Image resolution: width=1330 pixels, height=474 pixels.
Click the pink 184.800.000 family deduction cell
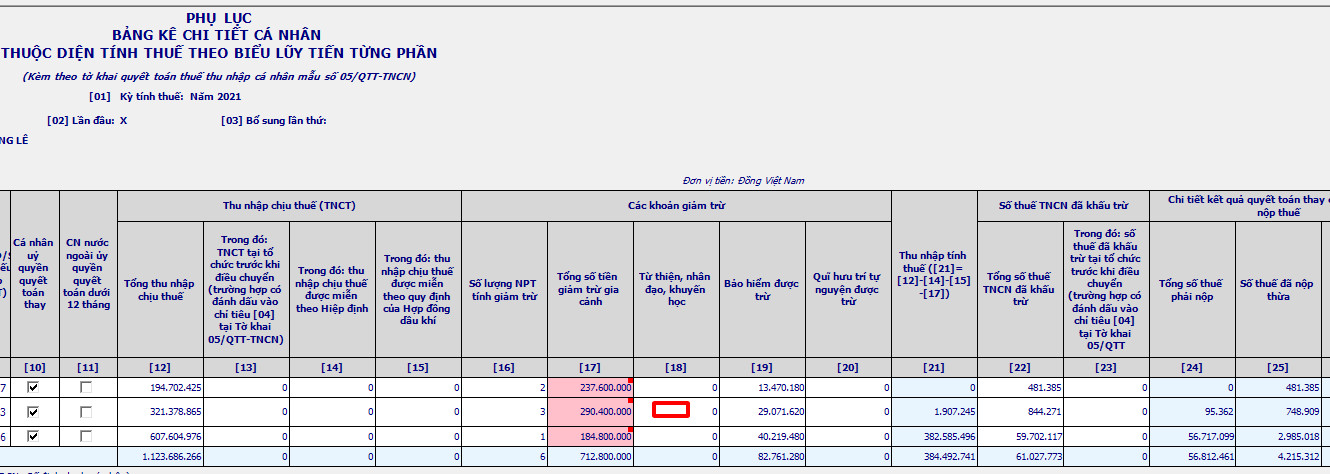(x=590, y=436)
